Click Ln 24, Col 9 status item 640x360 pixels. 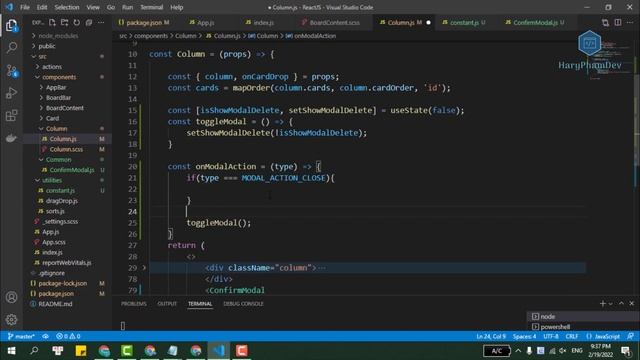coord(491,336)
